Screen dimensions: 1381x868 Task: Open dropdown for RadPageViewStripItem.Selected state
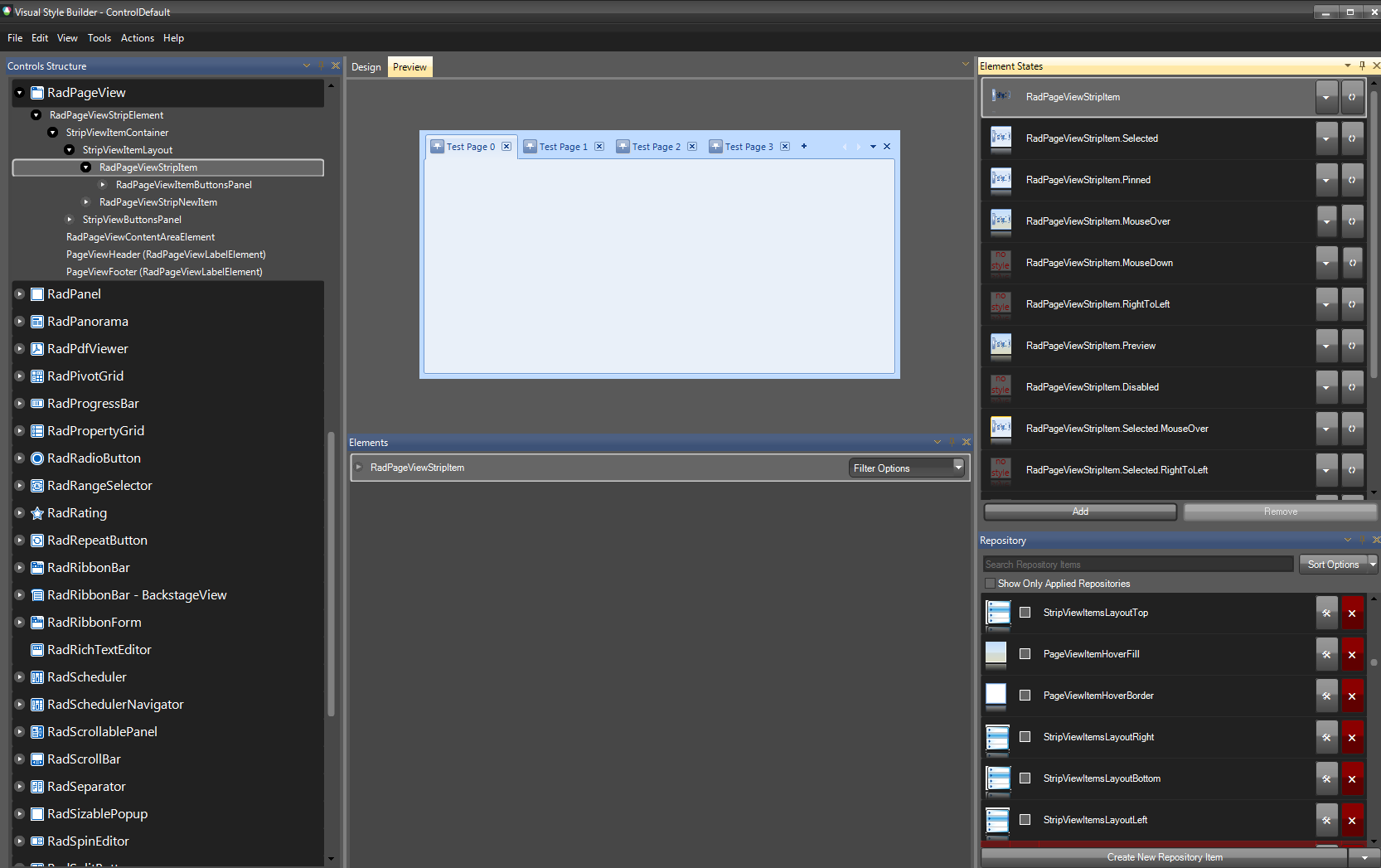pos(1326,138)
